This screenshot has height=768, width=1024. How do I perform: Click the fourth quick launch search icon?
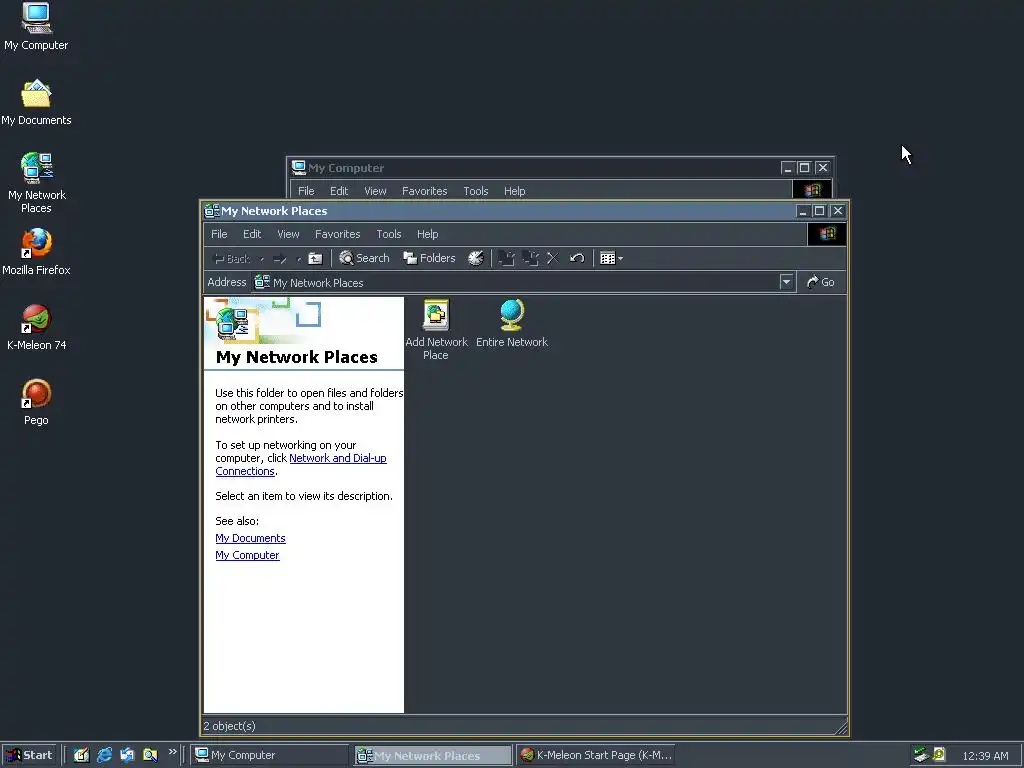pyautogui.click(x=150, y=755)
